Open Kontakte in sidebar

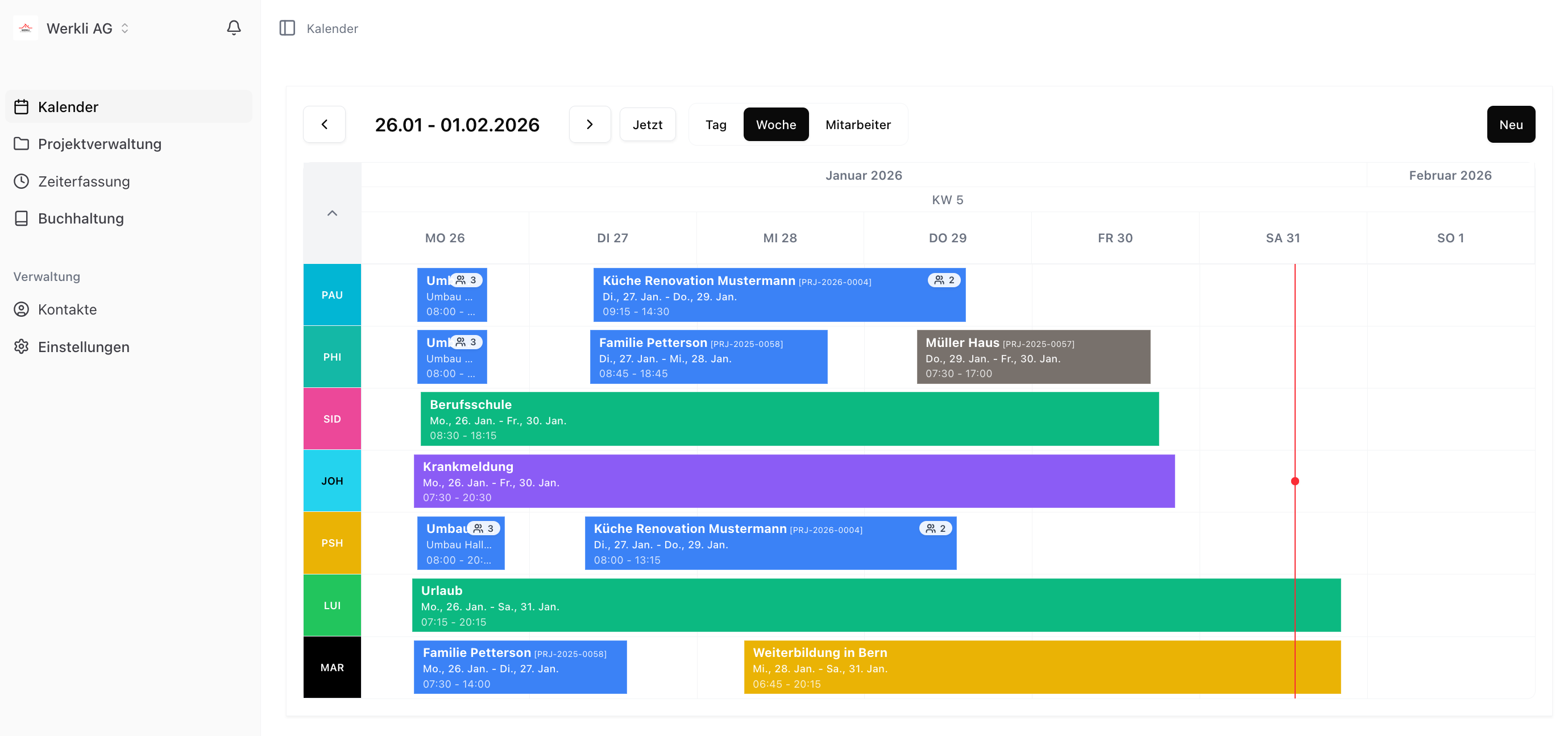(x=128, y=309)
